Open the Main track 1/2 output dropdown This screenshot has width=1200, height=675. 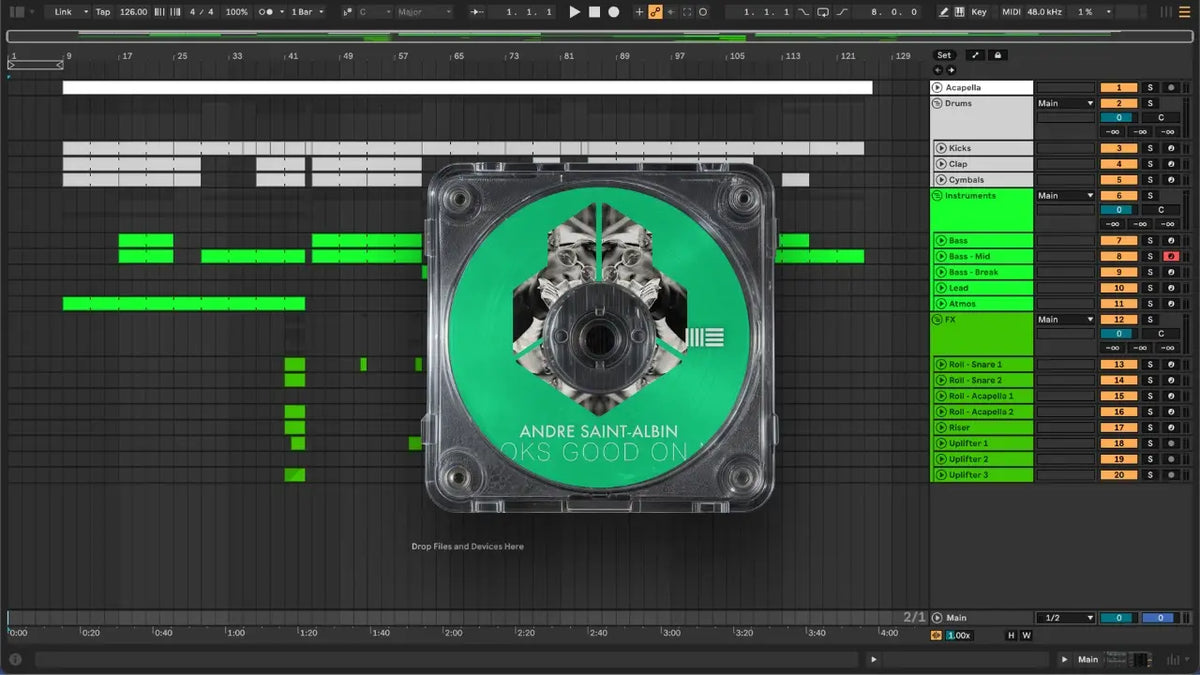1065,618
